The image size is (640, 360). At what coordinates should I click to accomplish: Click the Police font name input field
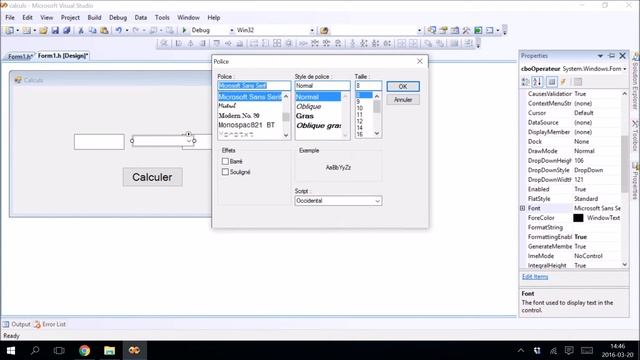[x=254, y=86]
